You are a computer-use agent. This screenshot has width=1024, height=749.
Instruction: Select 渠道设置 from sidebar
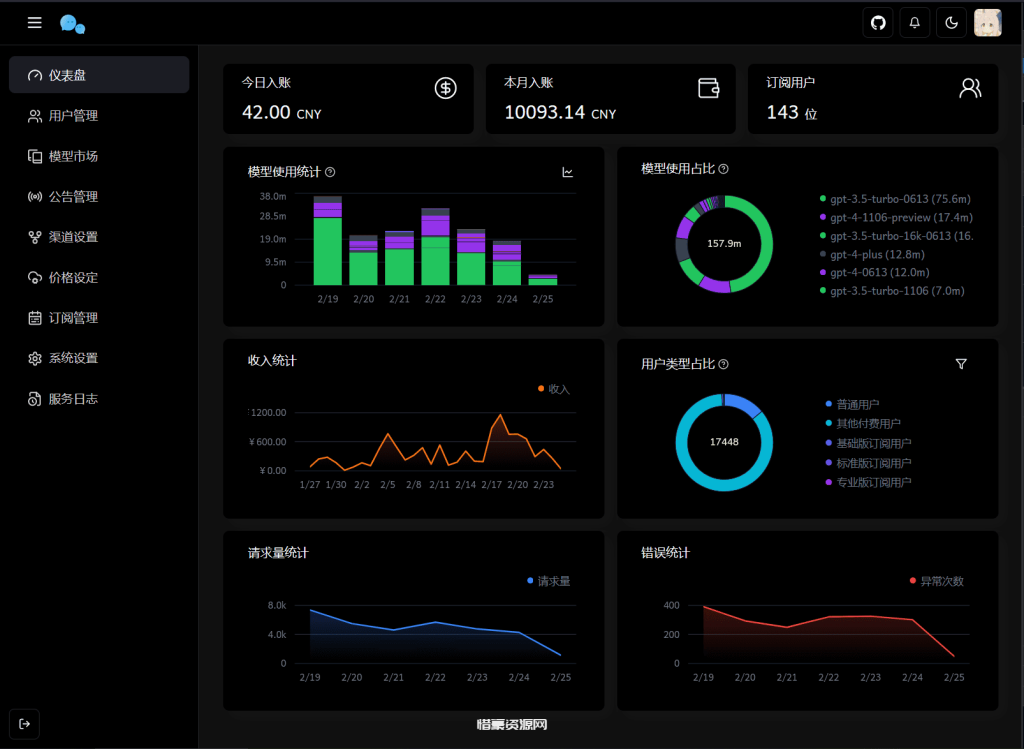pos(73,237)
